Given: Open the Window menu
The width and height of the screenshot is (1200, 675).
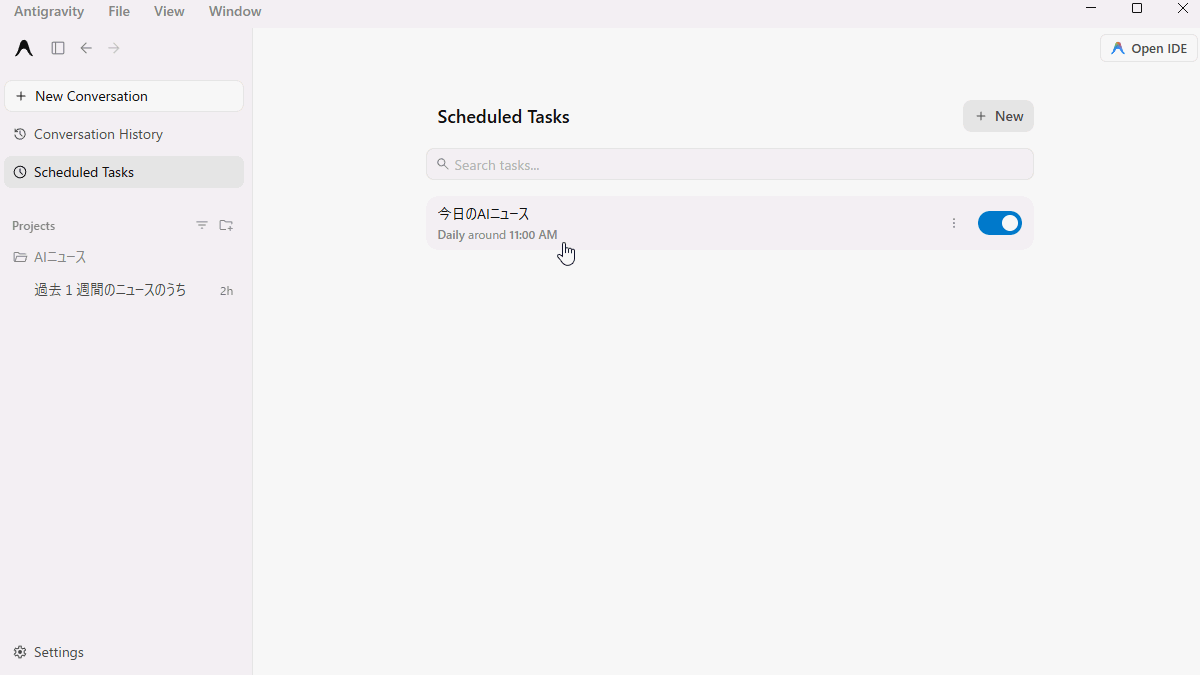Looking at the screenshot, I should pos(235,11).
